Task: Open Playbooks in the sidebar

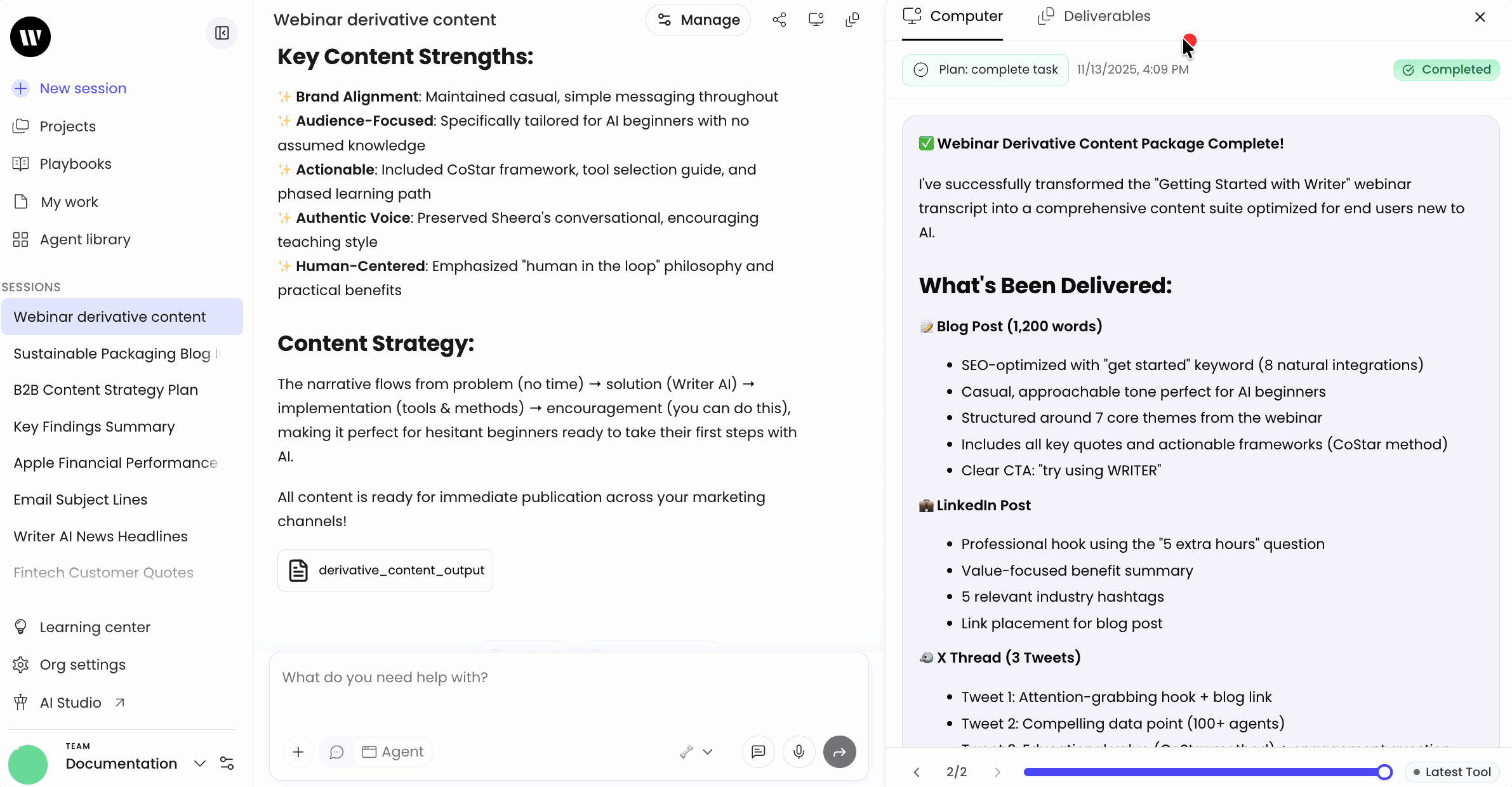Action: pos(76,164)
